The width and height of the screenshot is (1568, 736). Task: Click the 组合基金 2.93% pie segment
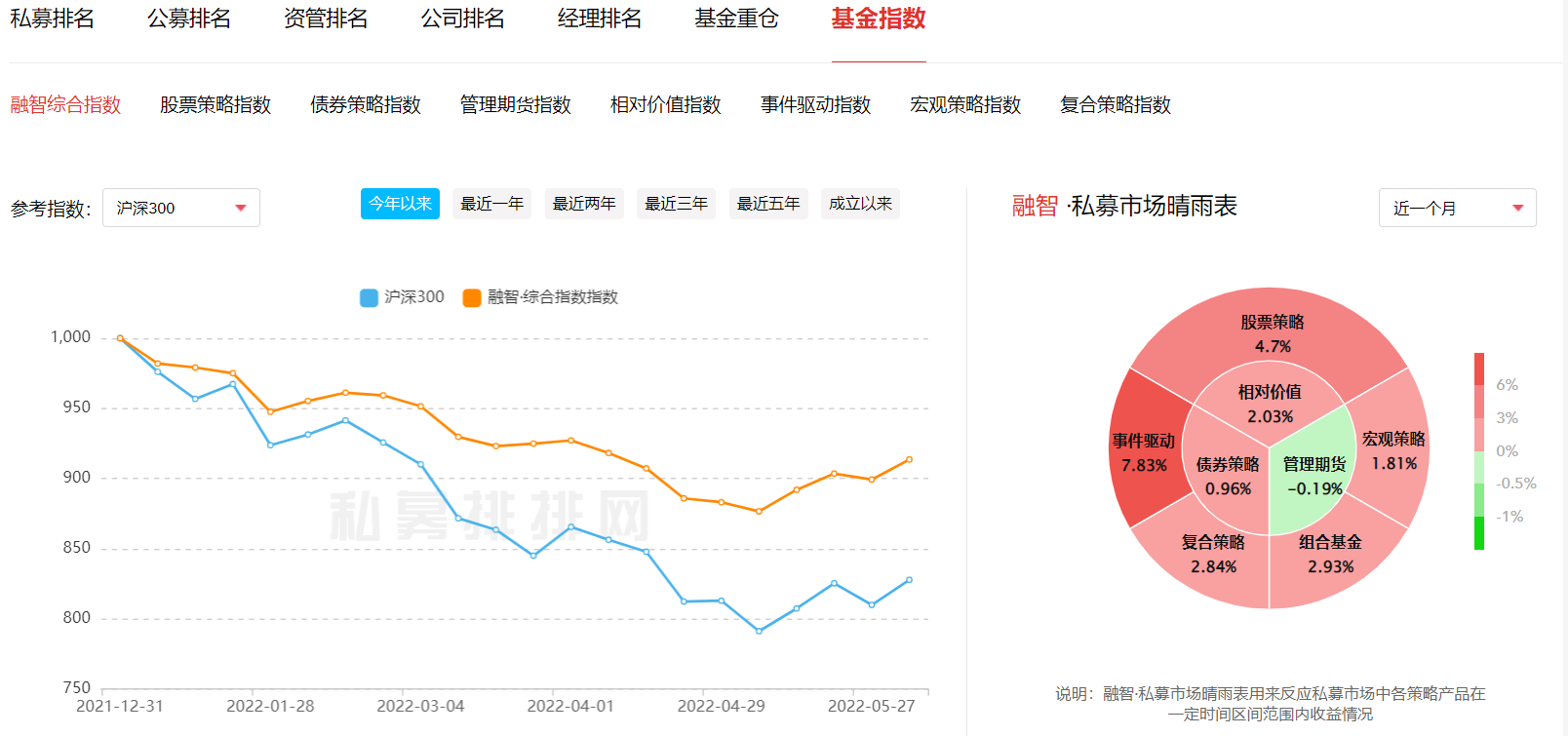[x=1330, y=554]
